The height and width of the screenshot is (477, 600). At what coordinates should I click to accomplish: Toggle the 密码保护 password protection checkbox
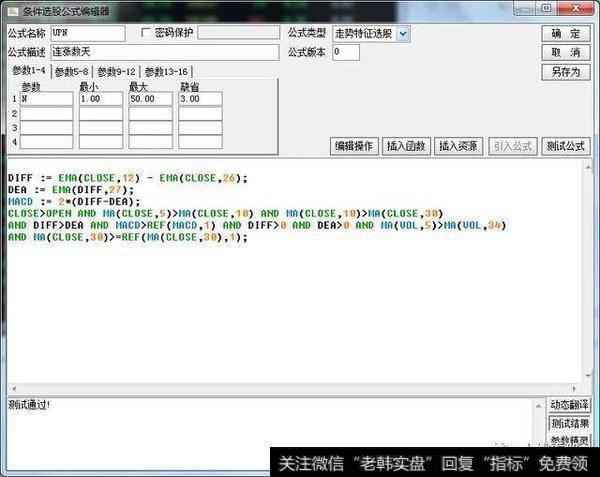145,33
